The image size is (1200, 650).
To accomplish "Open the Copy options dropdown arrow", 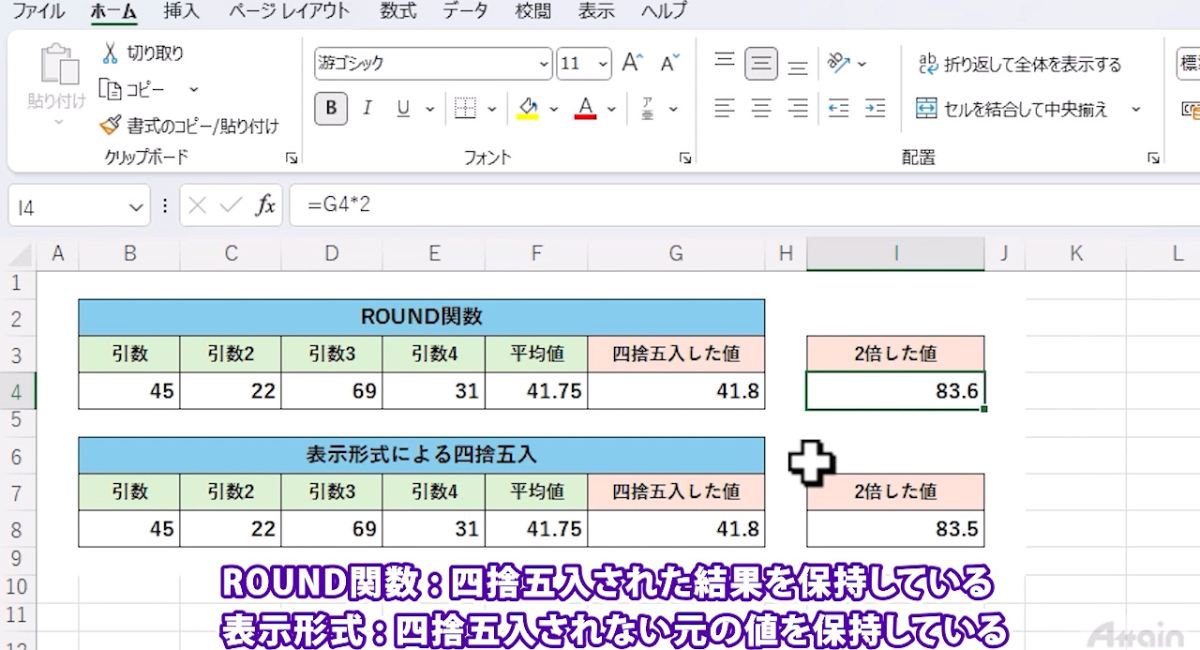I will coord(193,90).
